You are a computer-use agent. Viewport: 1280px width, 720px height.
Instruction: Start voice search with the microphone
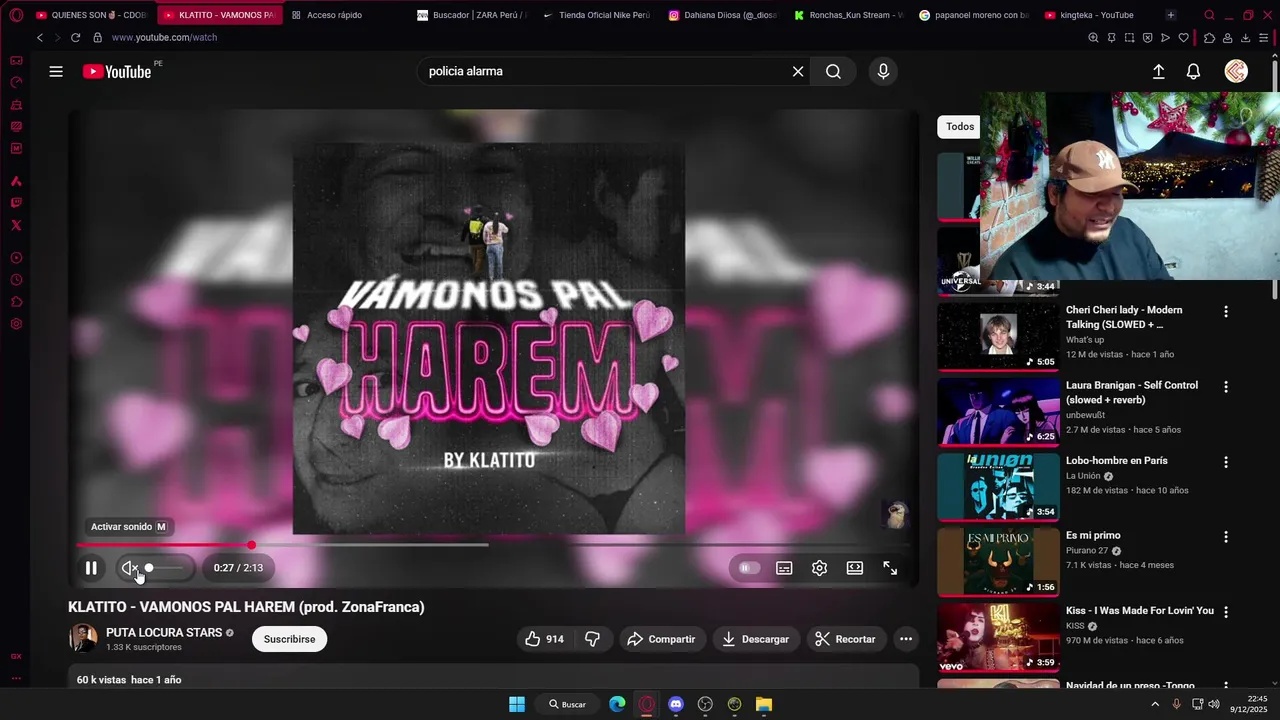883,71
